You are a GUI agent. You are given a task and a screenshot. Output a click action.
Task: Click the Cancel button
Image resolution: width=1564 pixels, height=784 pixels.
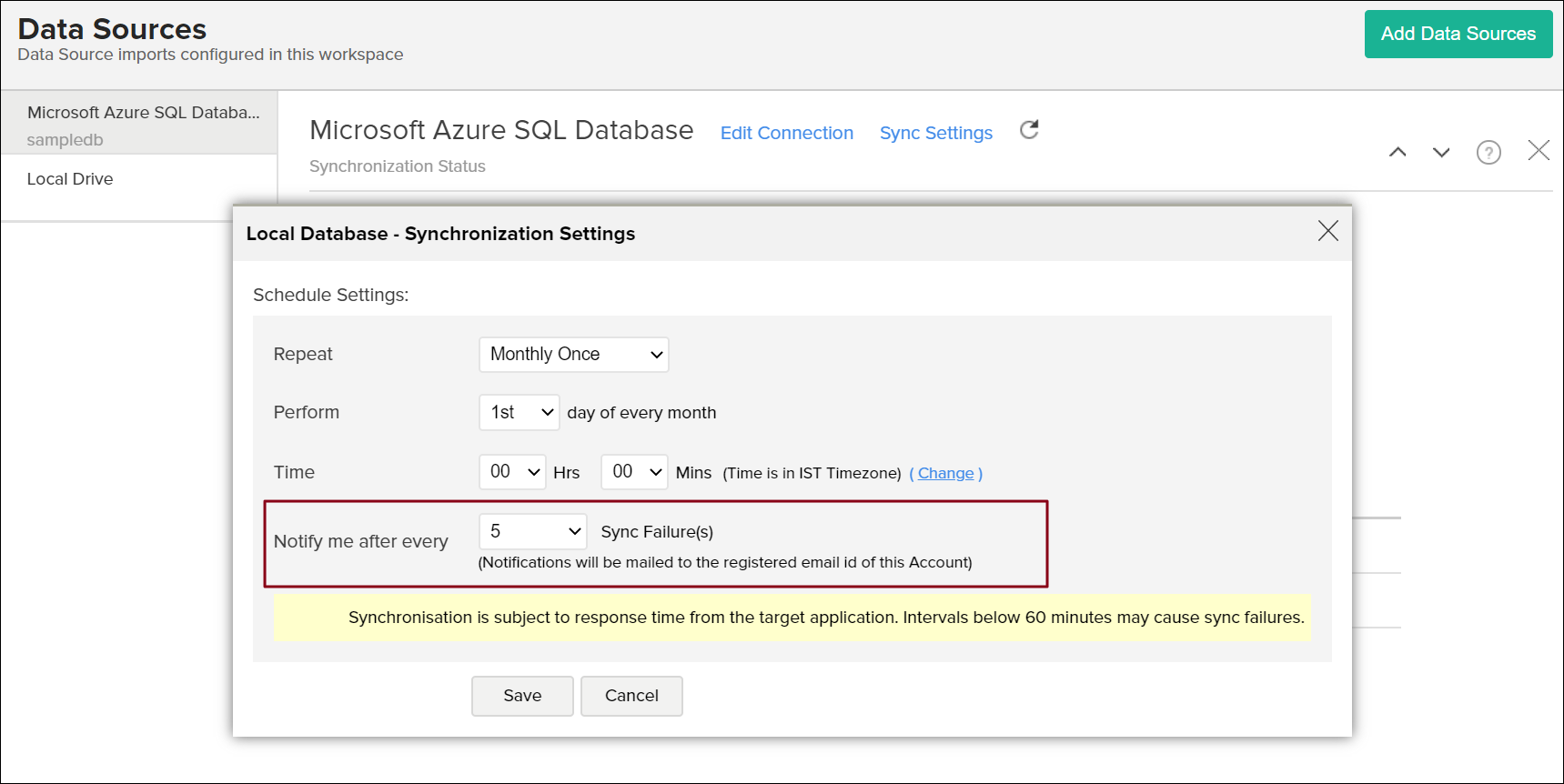pyautogui.click(x=631, y=696)
